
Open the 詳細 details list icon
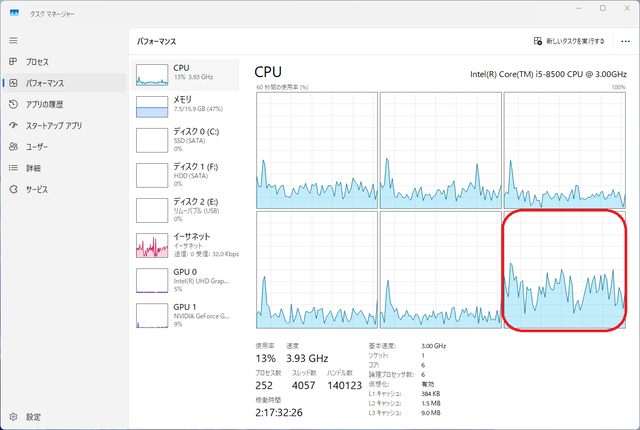point(13,168)
